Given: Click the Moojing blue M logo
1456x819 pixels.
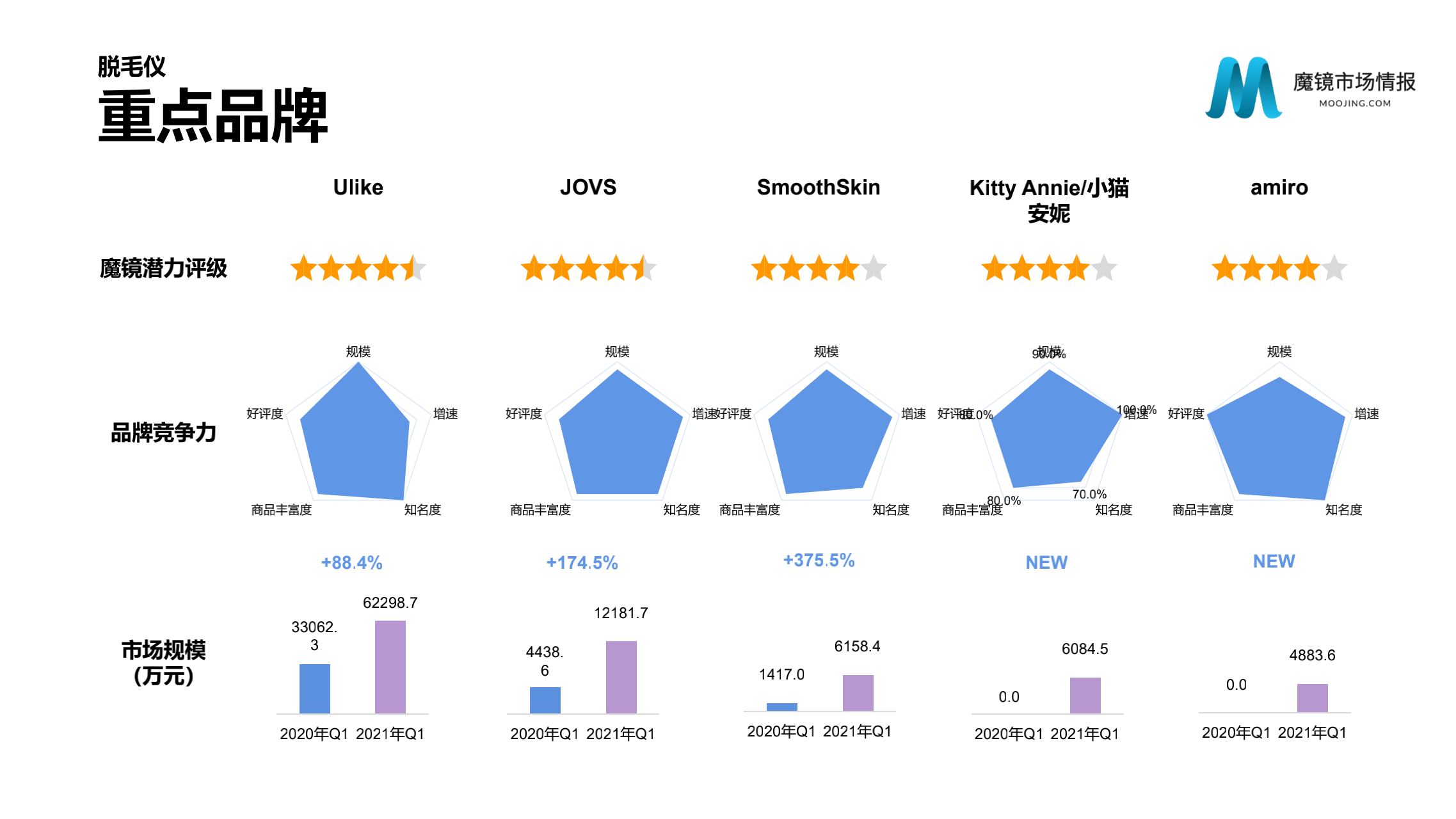Looking at the screenshot, I should click(x=1243, y=88).
